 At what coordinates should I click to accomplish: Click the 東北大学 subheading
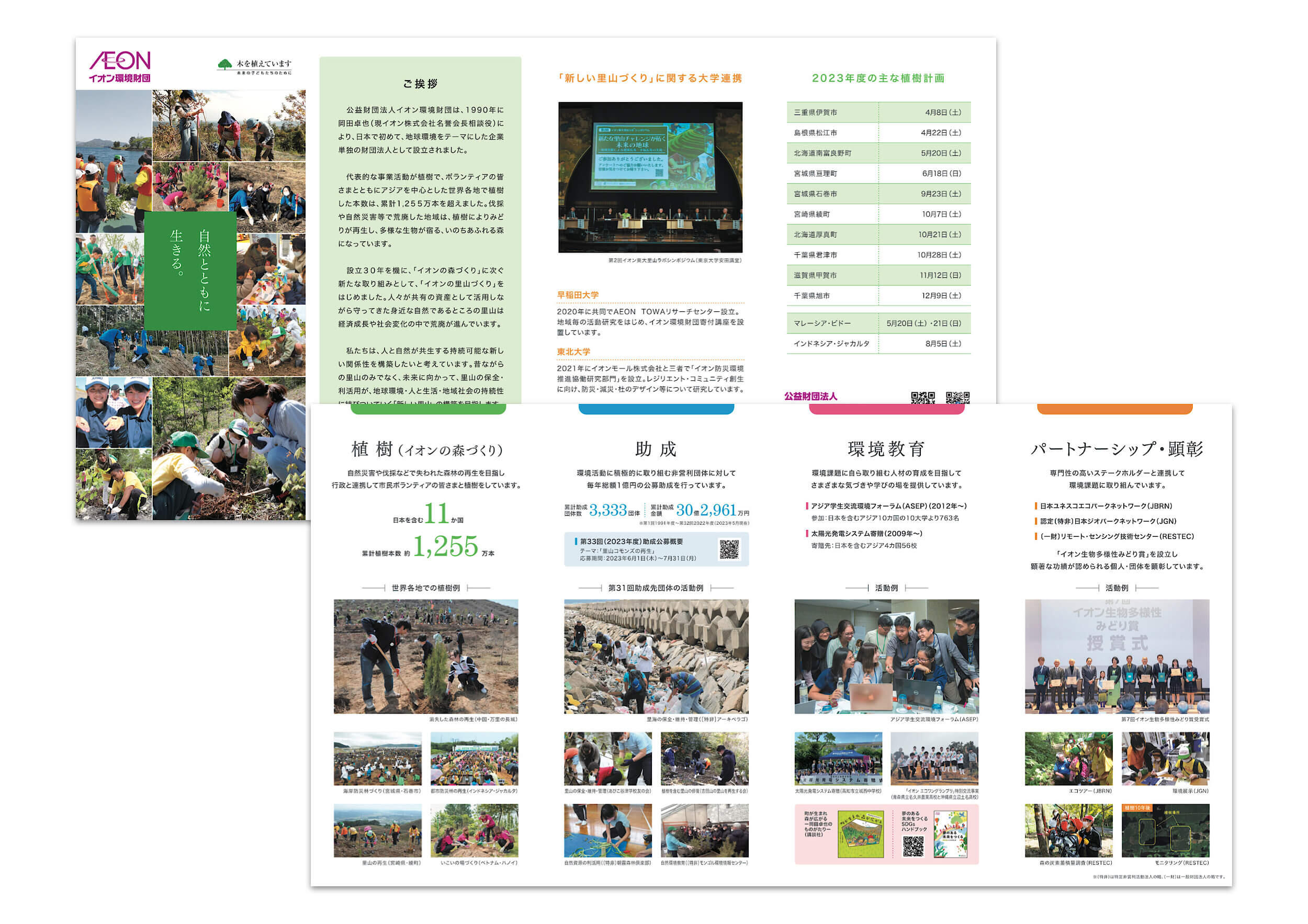tap(573, 352)
